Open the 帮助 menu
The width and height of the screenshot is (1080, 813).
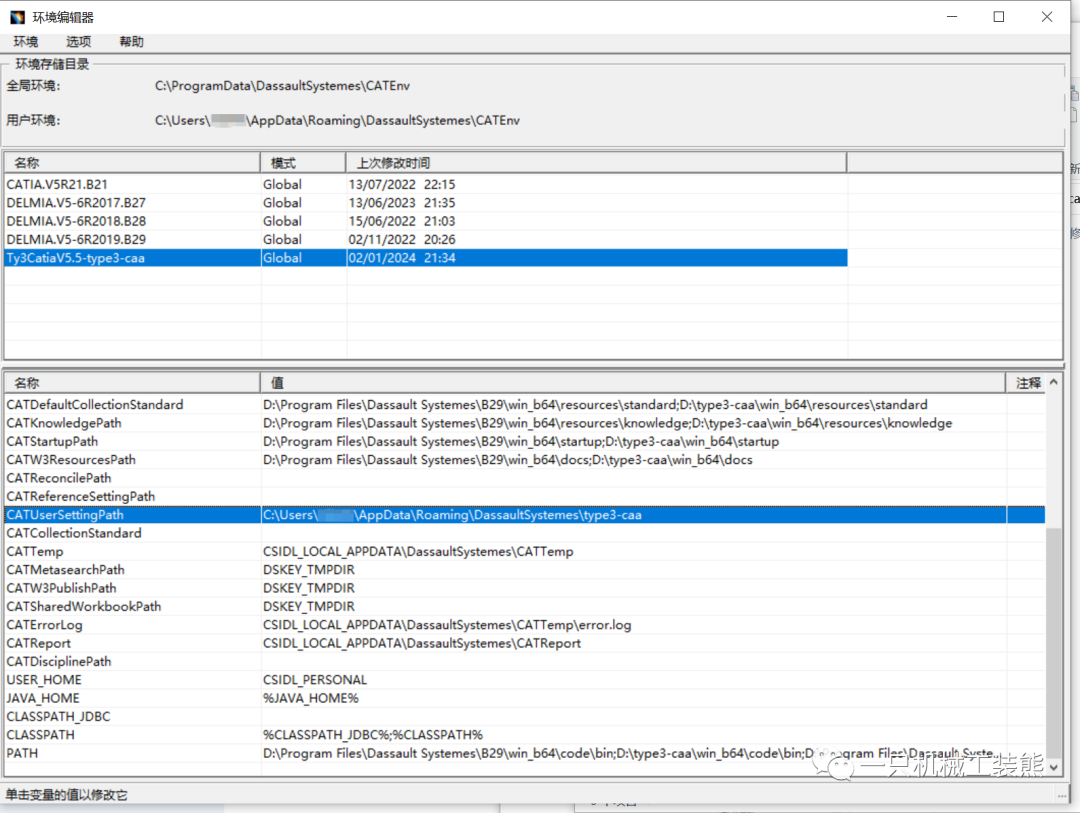coord(132,41)
